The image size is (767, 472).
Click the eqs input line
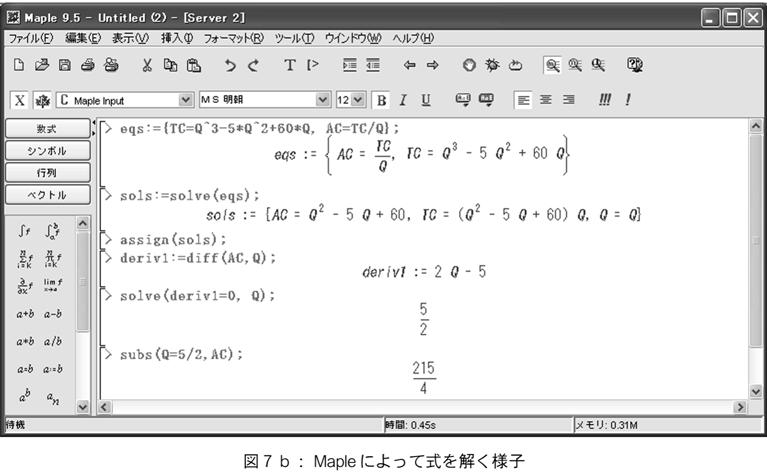pos(259,128)
